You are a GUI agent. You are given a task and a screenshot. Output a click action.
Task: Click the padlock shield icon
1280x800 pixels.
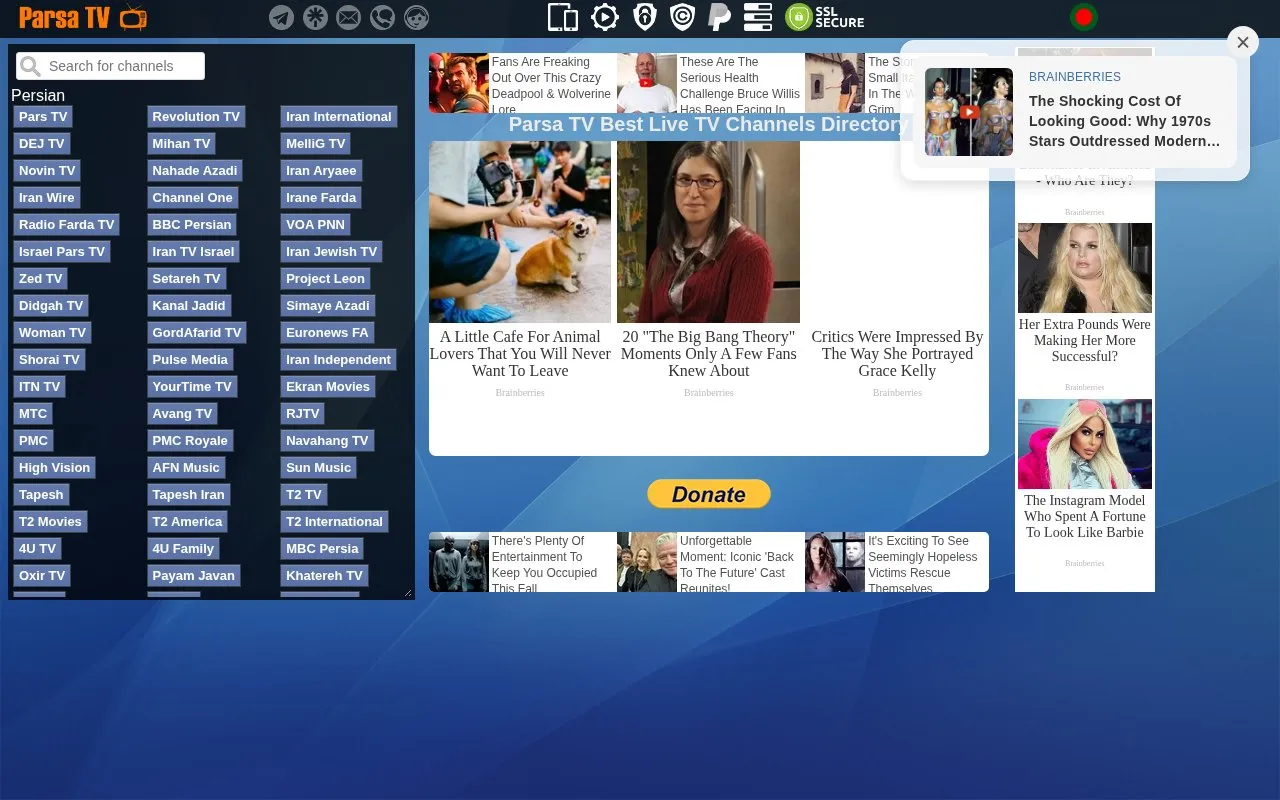[645, 17]
